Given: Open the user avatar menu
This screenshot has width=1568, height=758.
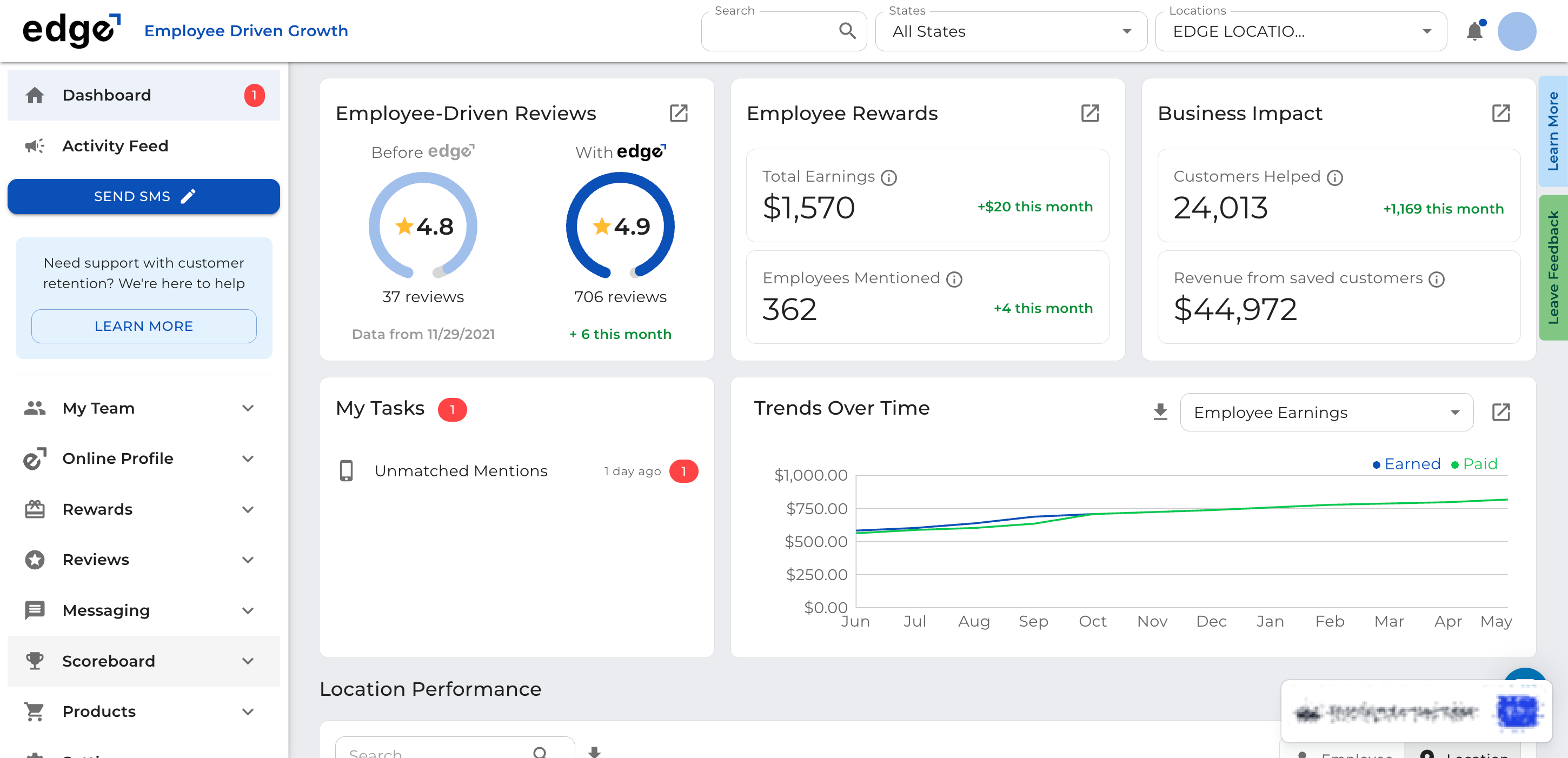Looking at the screenshot, I should pos(1517,30).
